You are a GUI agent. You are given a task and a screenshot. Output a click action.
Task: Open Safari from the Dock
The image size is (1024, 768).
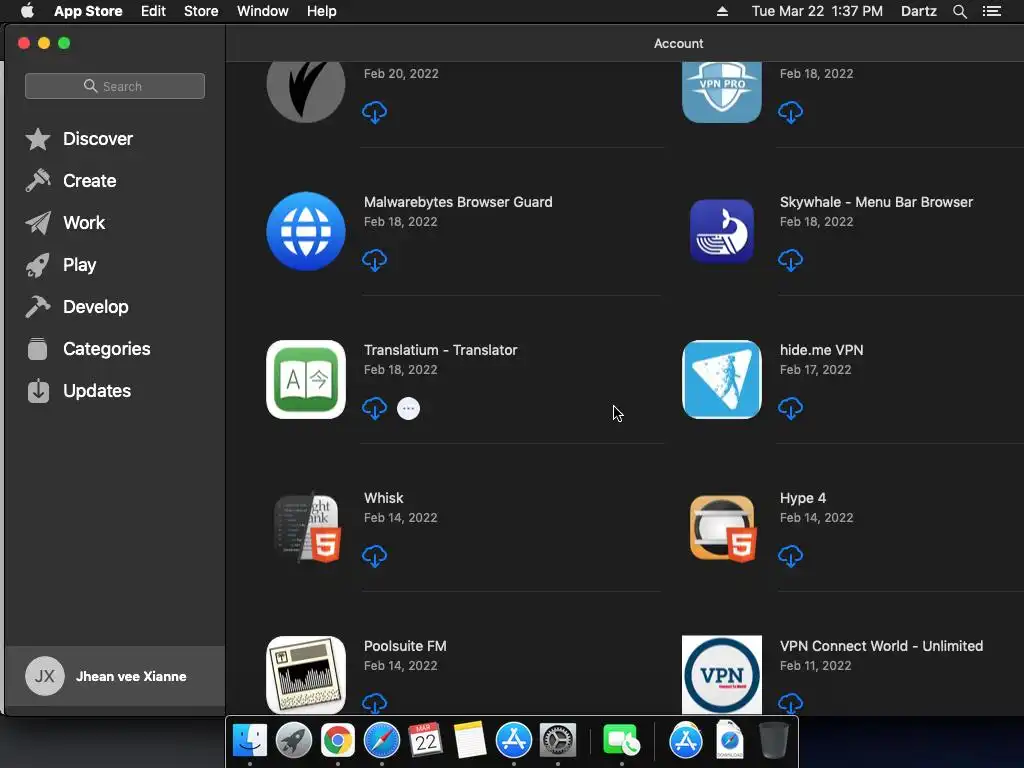click(382, 741)
